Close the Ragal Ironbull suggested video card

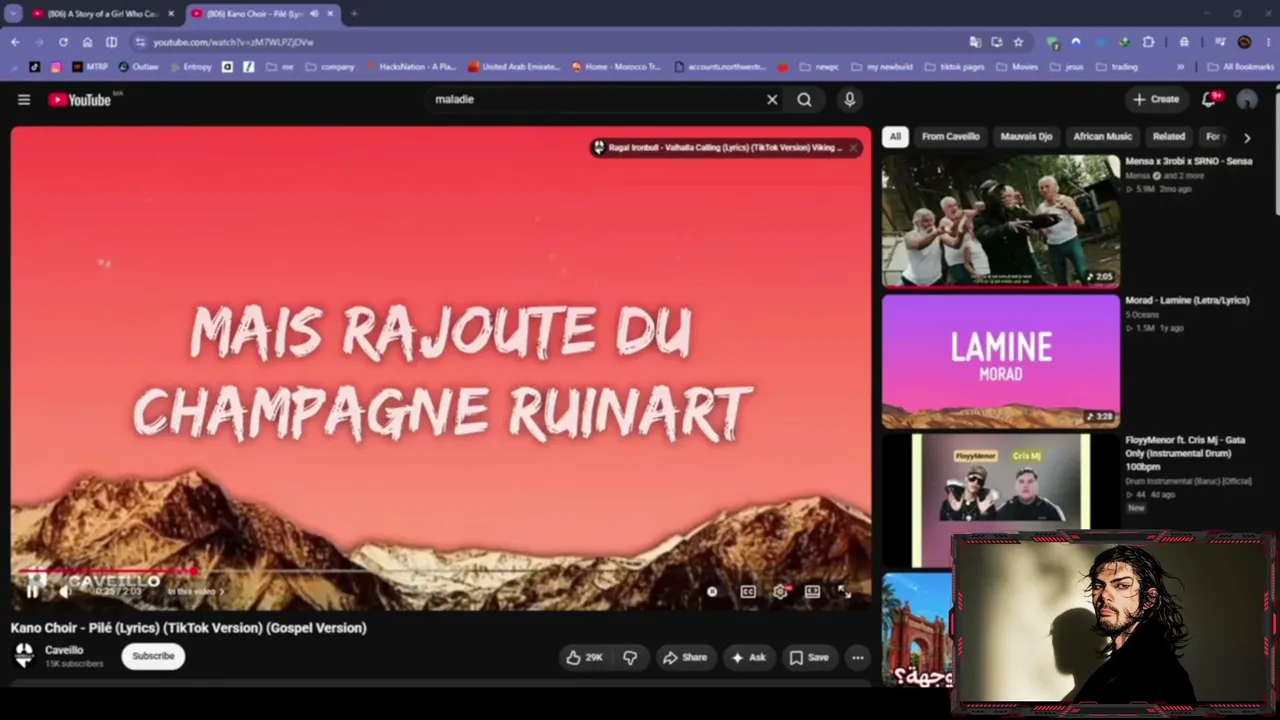pos(853,148)
